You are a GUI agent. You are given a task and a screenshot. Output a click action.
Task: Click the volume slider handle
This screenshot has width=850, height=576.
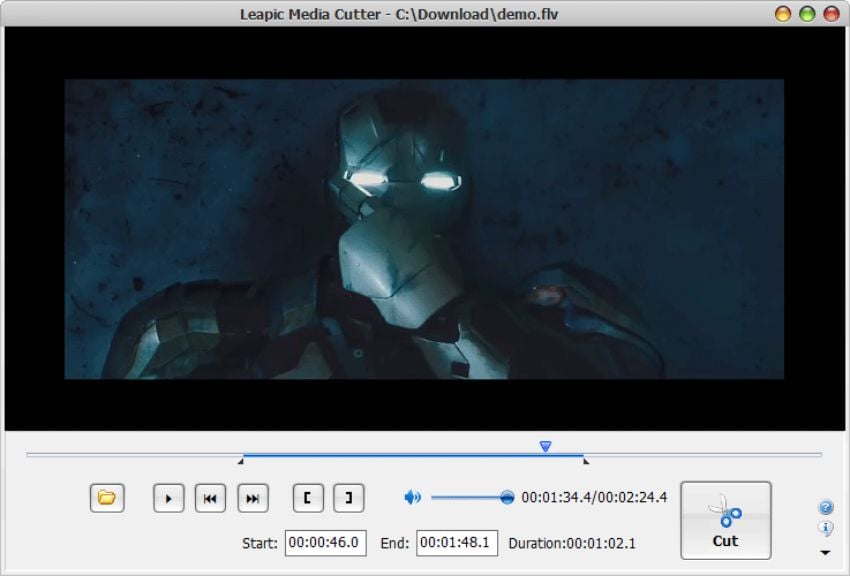coord(507,497)
